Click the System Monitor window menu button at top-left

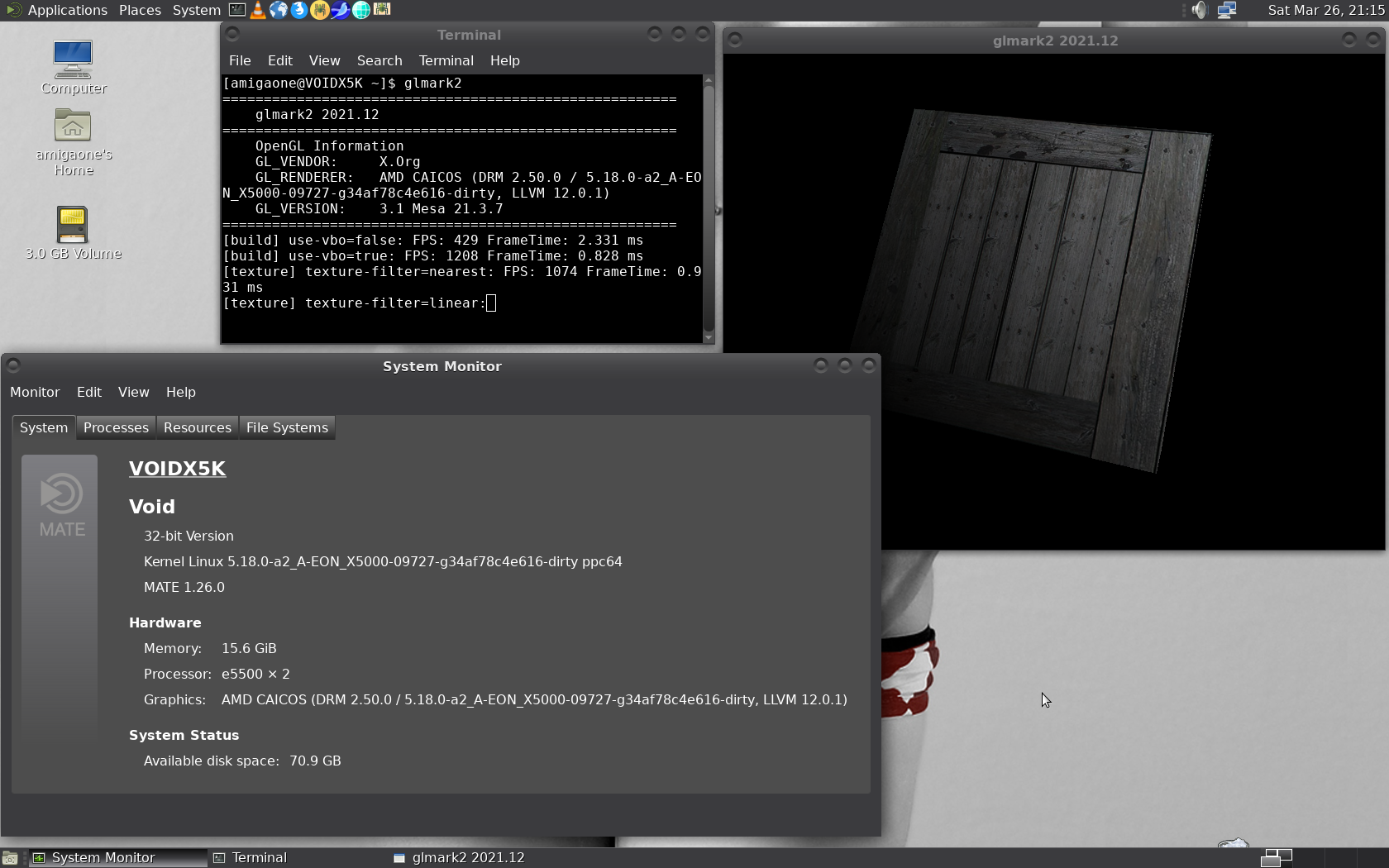coord(13,365)
